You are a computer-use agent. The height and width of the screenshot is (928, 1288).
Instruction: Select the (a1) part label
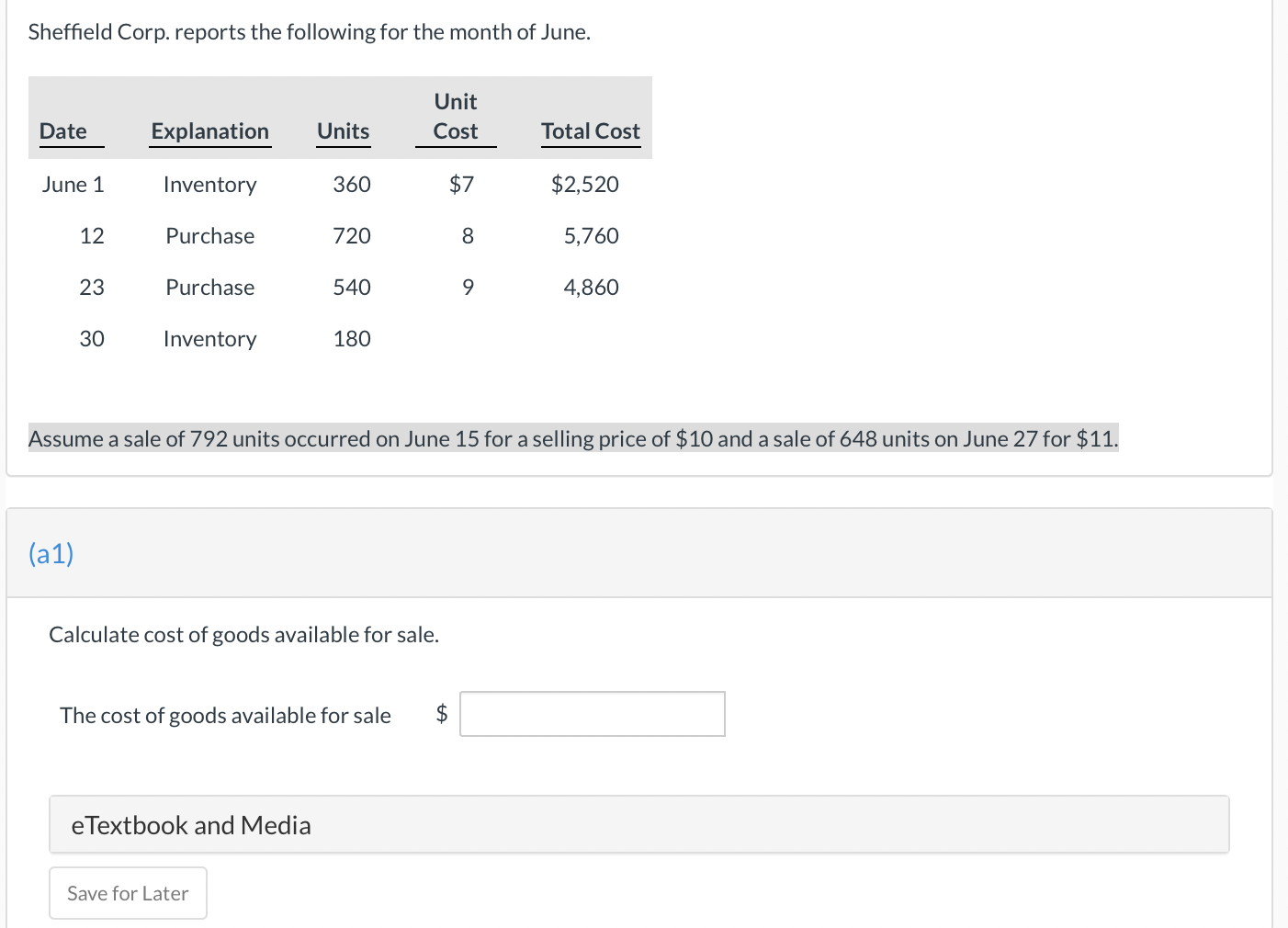pyautogui.click(x=51, y=553)
